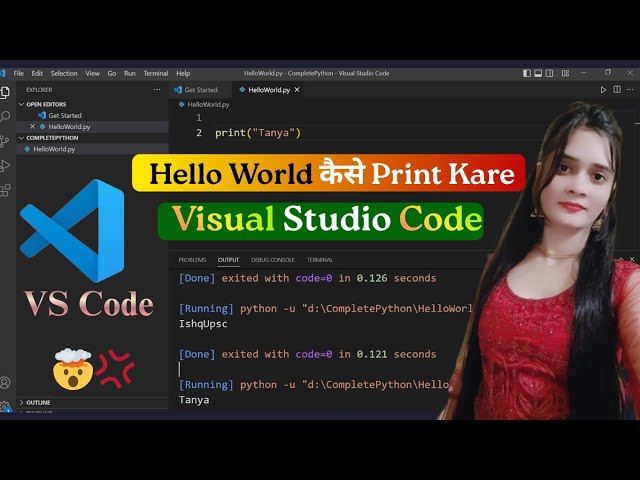Collapse the COMPLETEPYTHON folder section
640x480 pixels.
tap(22, 138)
